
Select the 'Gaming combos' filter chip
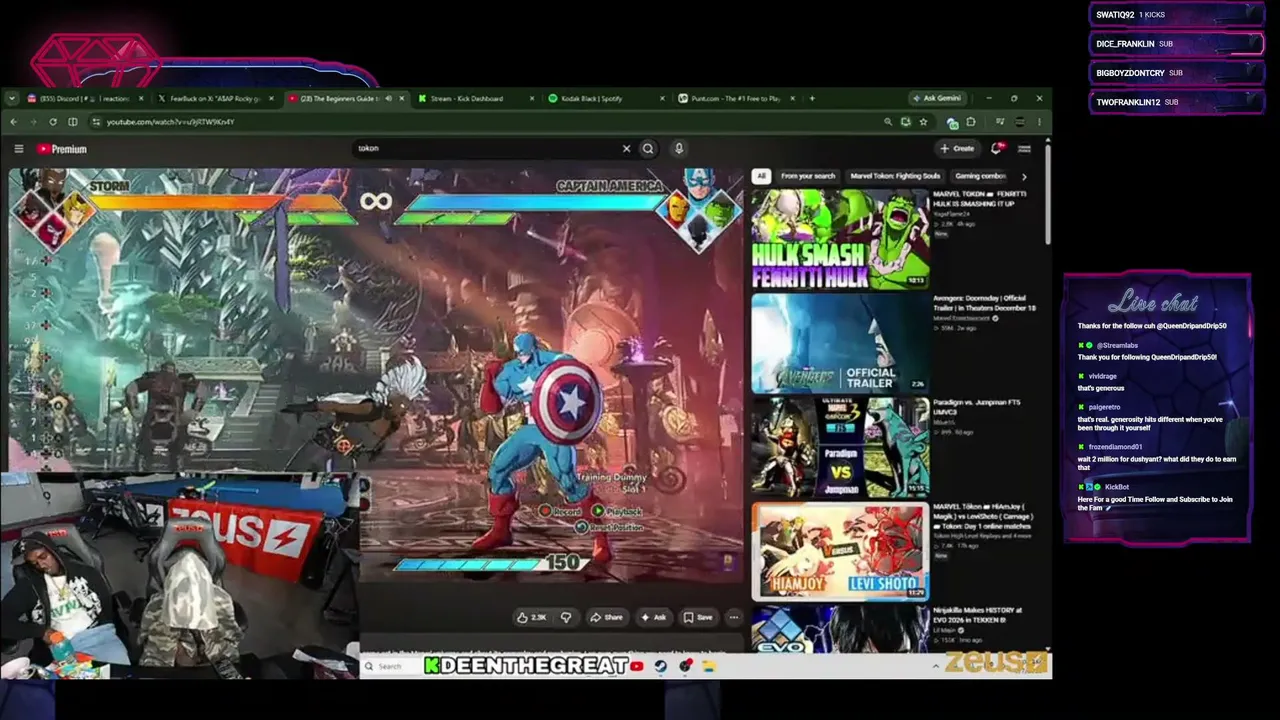pos(981,176)
